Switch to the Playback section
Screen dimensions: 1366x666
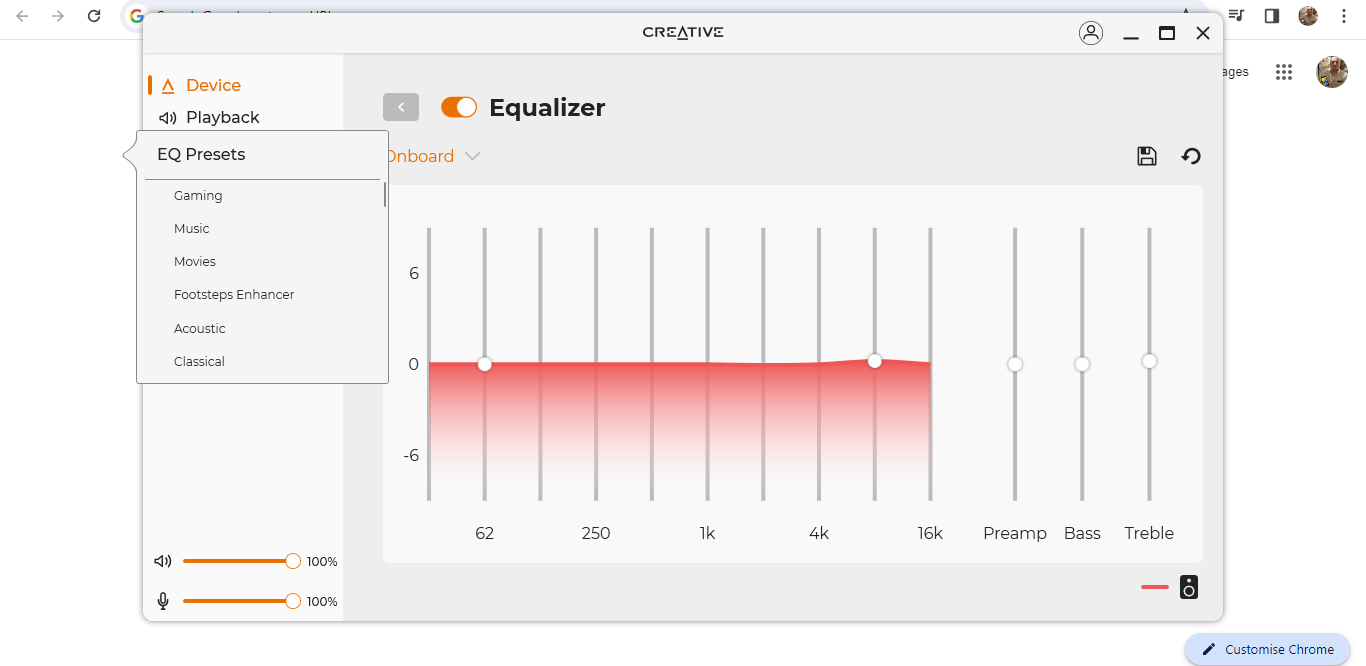pos(222,118)
